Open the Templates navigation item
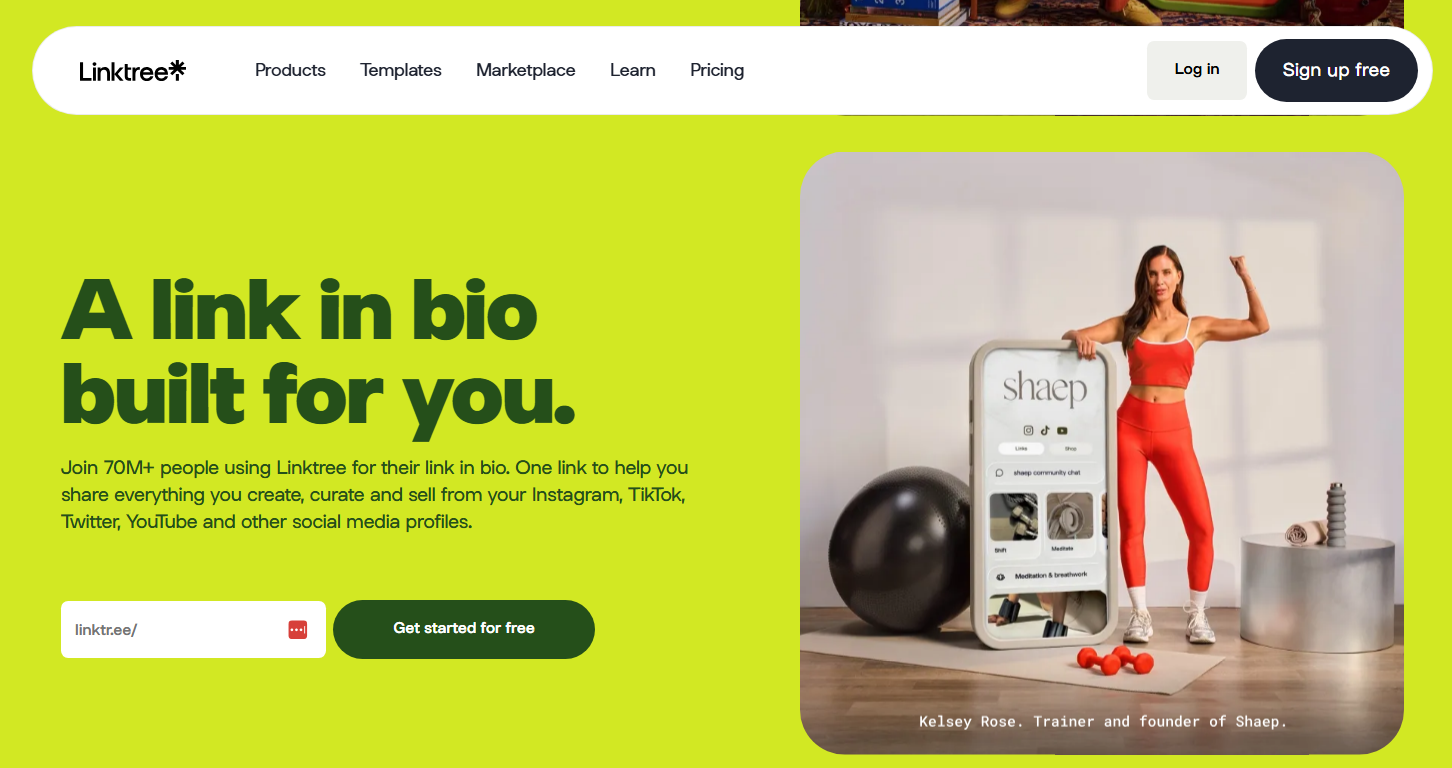The width and height of the screenshot is (1452, 768). (401, 70)
